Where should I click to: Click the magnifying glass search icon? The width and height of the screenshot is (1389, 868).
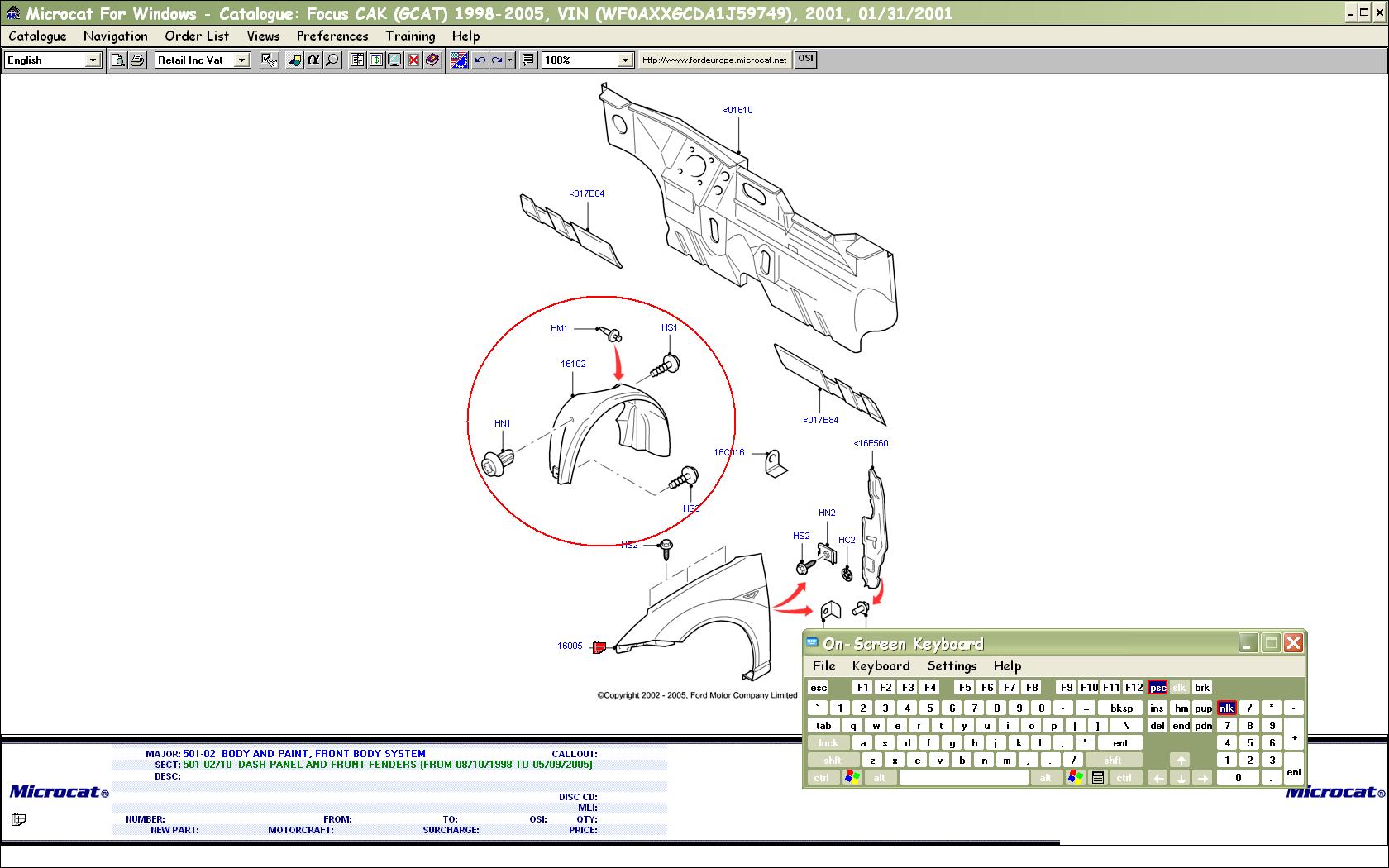[x=332, y=60]
